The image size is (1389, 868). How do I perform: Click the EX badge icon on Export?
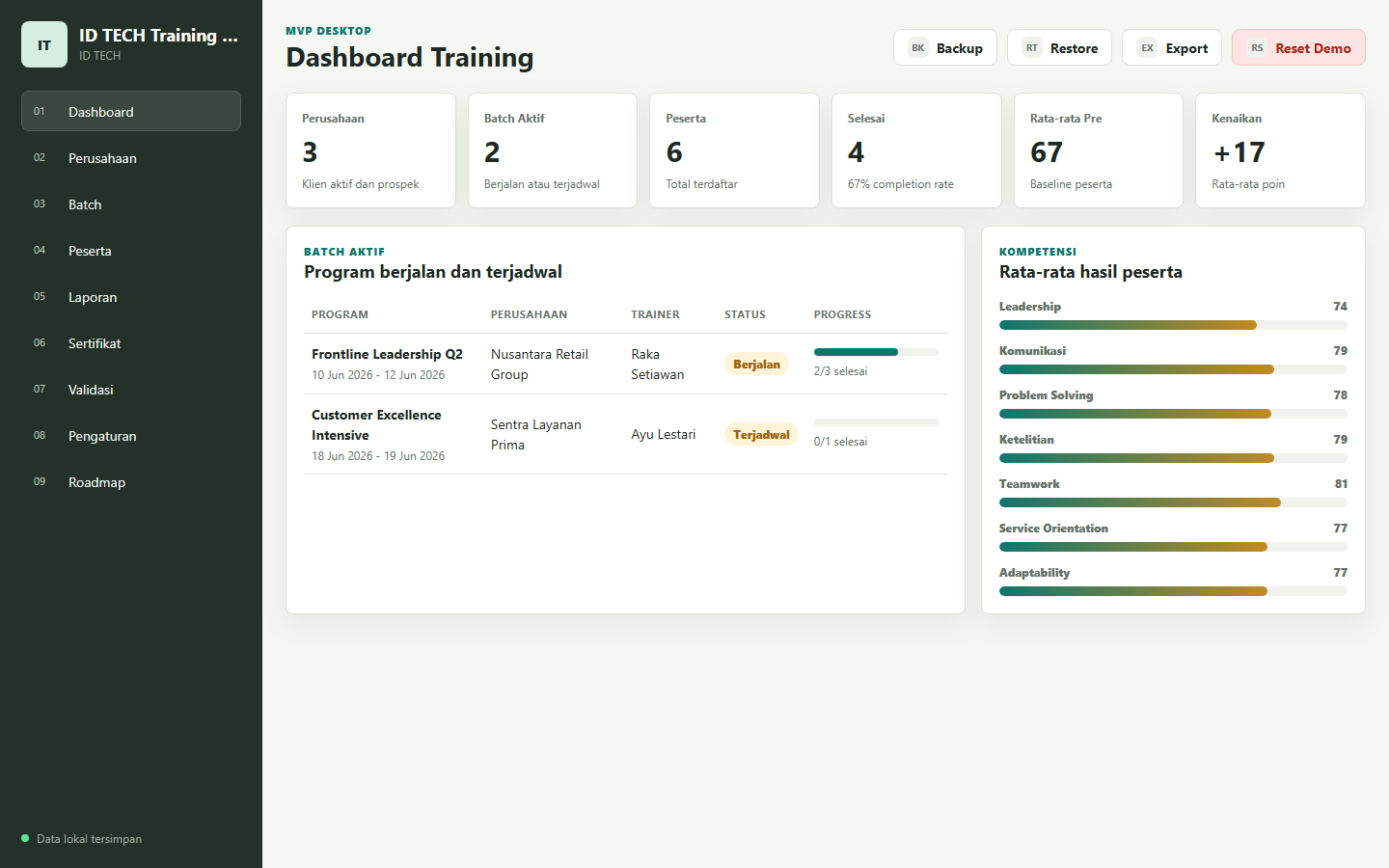(1147, 48)
